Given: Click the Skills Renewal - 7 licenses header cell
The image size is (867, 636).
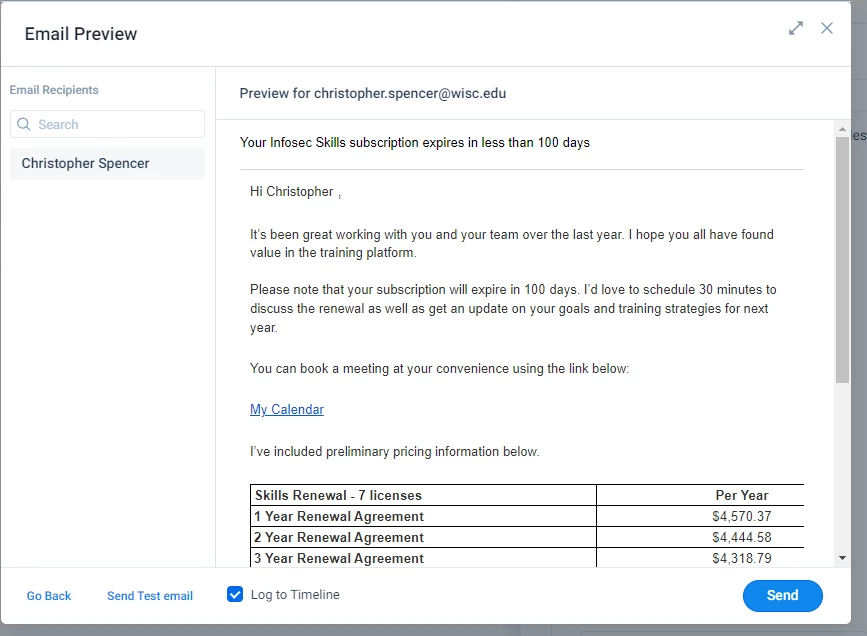Looking at the screenshot, I should (424, 496).
